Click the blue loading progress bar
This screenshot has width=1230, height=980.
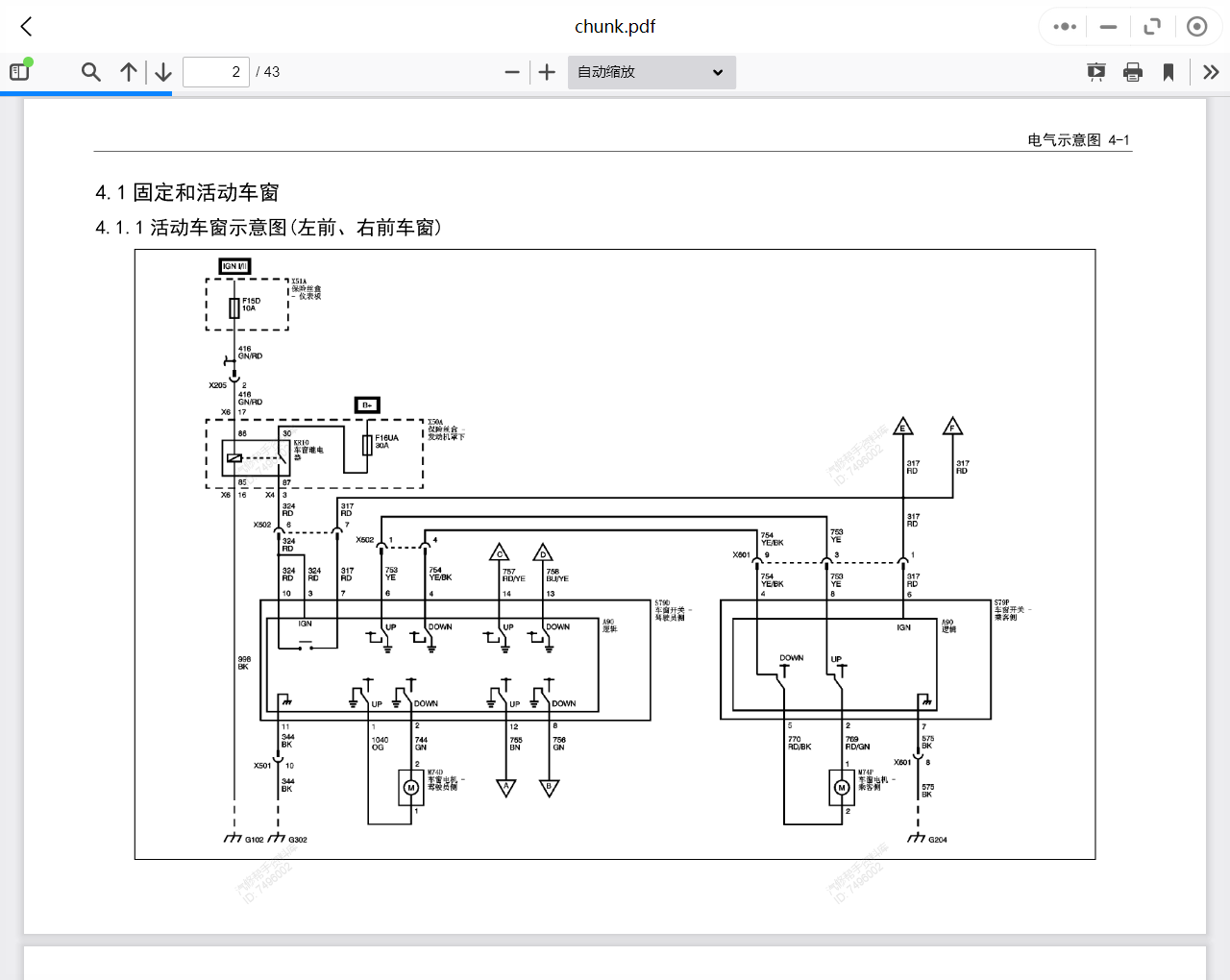pos(86,93)
